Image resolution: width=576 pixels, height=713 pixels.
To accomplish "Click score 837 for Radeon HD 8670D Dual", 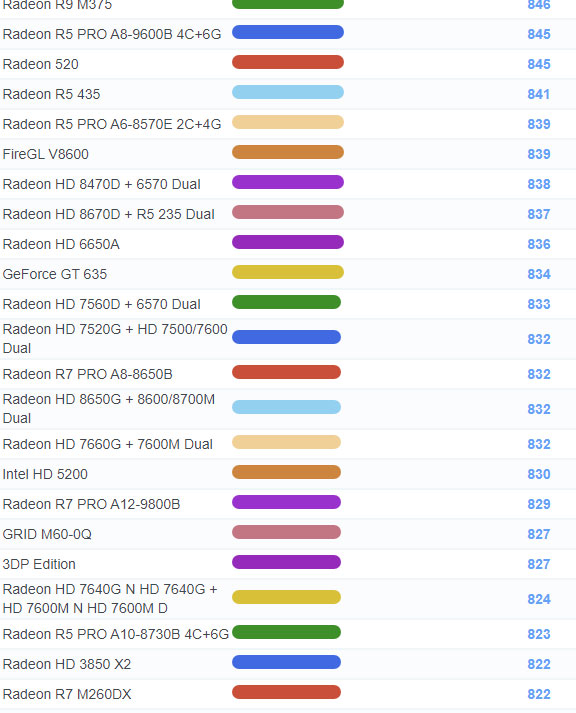I will coord(539,214).
